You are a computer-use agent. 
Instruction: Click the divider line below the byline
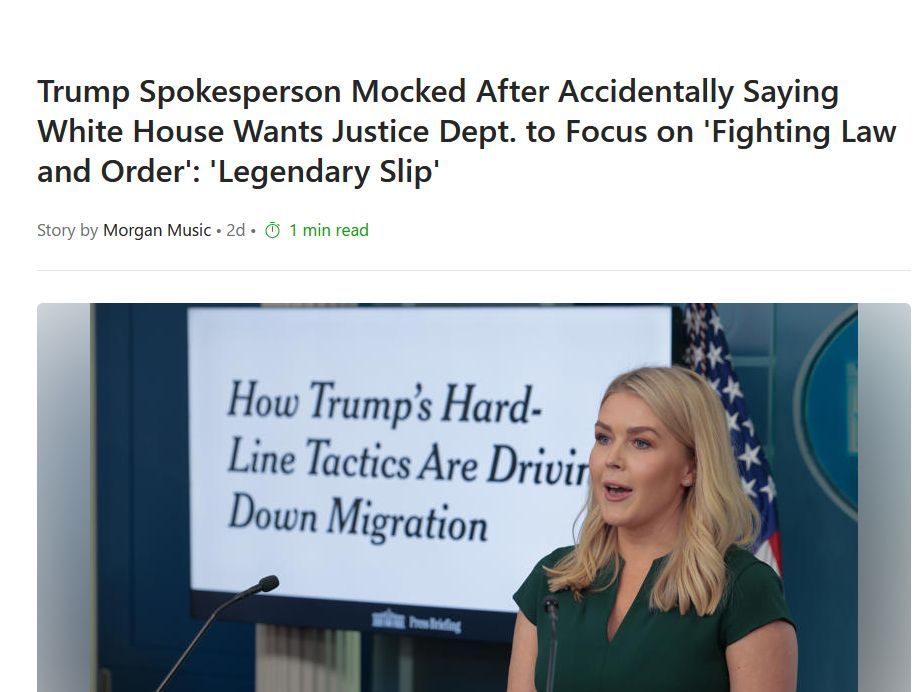(474, 270)
